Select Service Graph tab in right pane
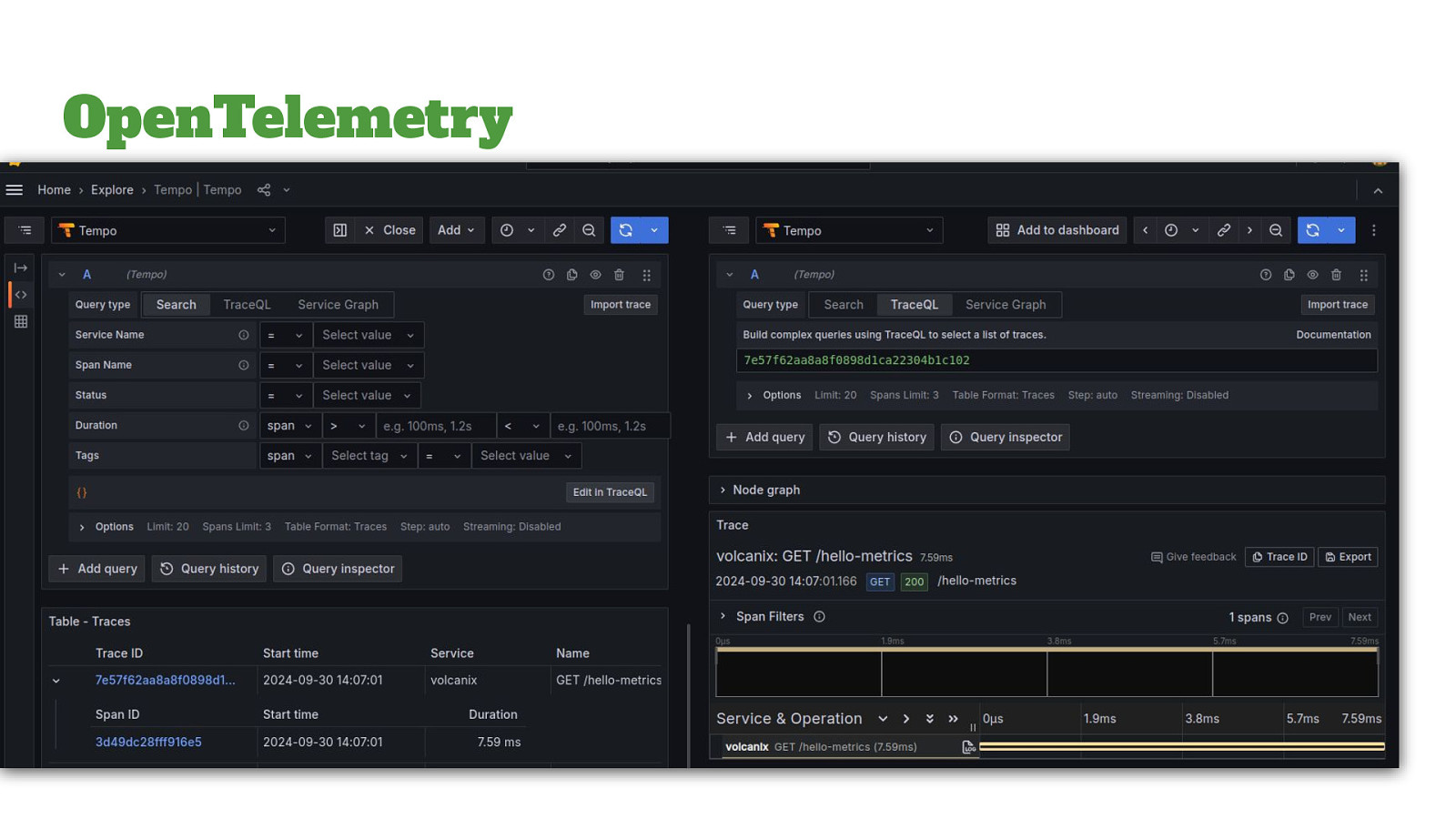Image resolution: width=1456 pixels, height=819 pixels. click(1006, 305)
